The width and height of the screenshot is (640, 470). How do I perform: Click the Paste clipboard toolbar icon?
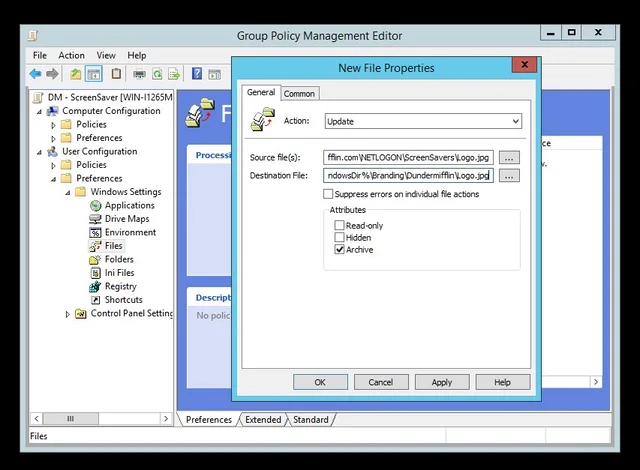(116, 73)
